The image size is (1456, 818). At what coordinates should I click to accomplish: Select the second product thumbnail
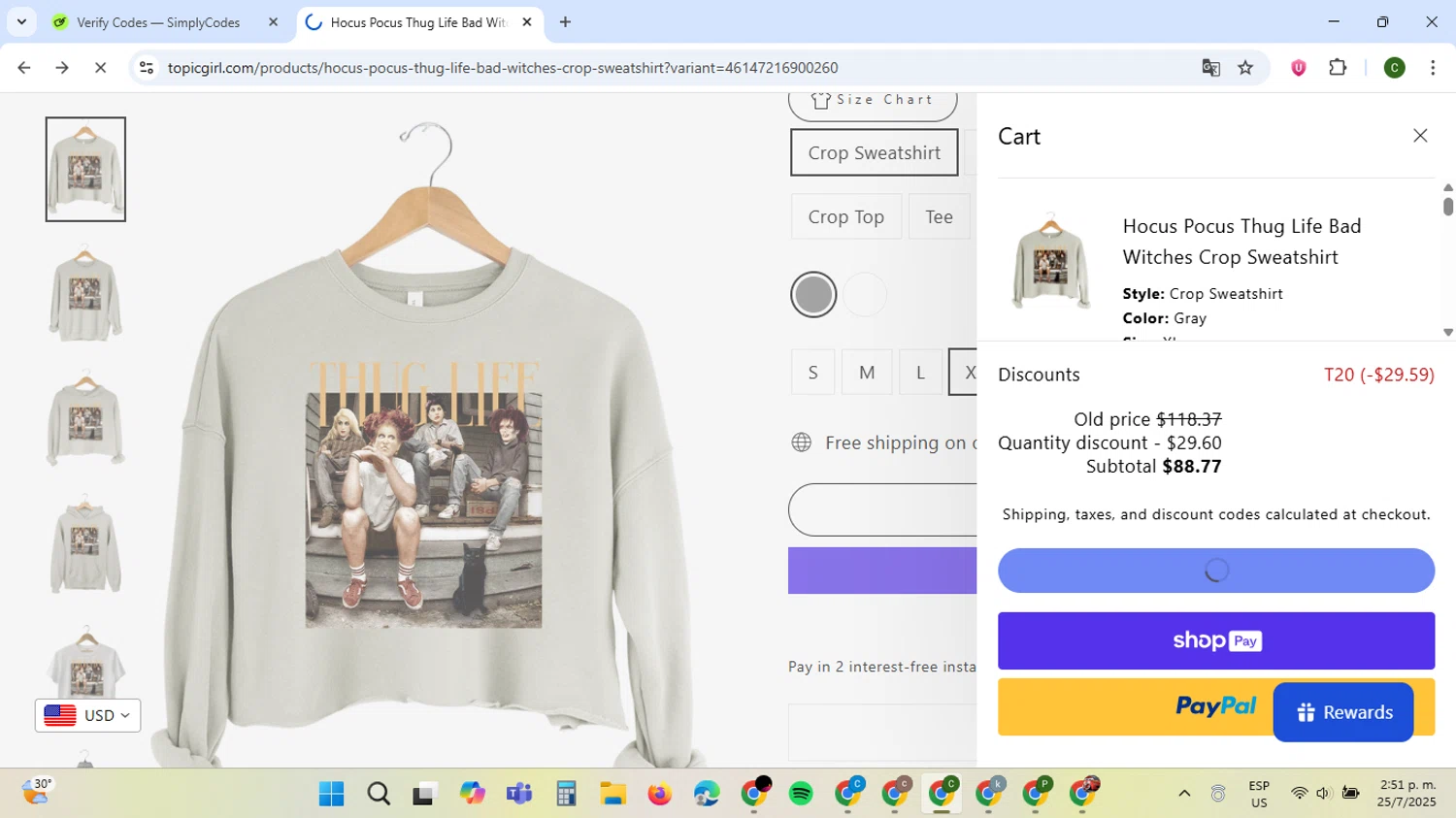click(85, 295)
